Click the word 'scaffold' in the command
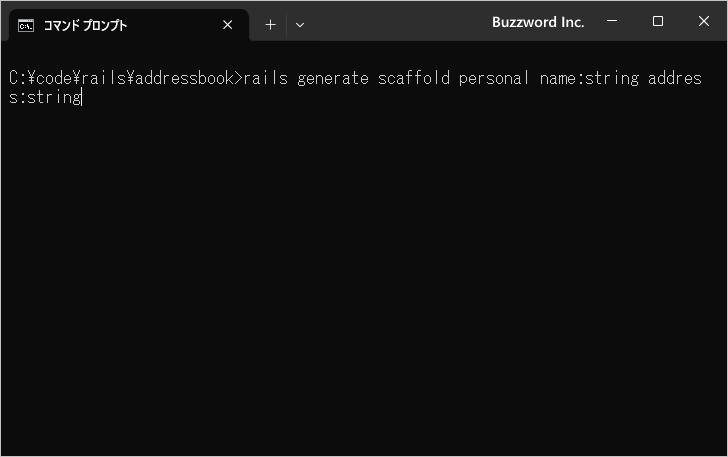 [x=414, y=78]
